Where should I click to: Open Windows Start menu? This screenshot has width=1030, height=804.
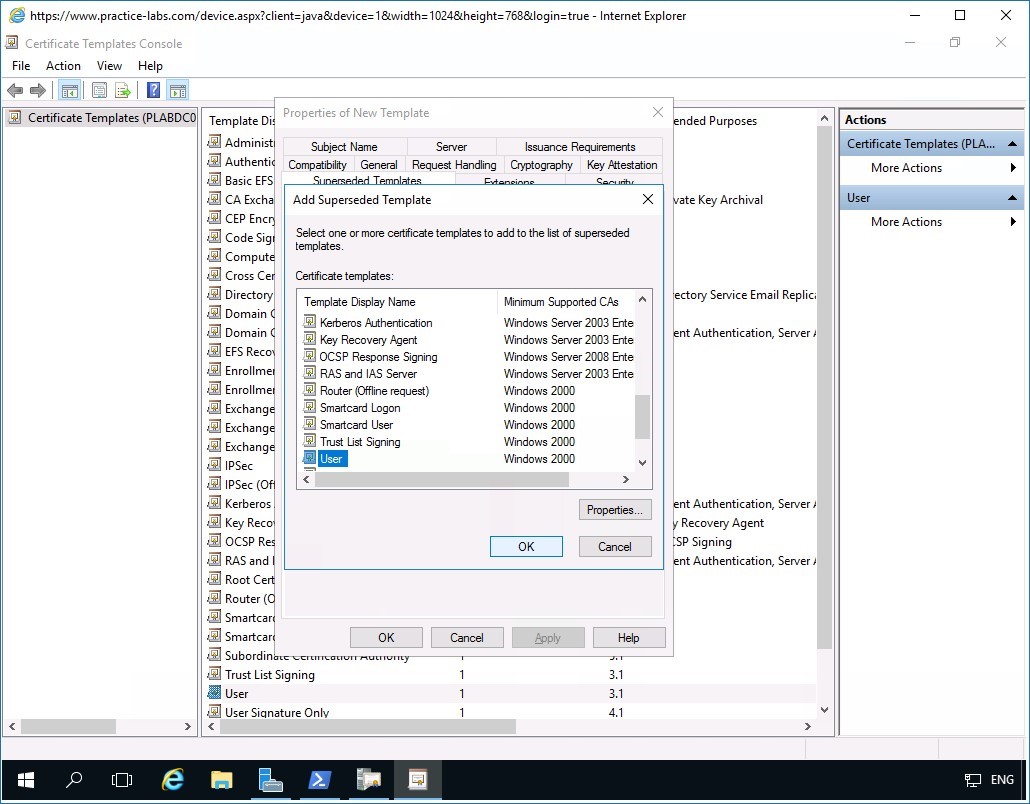(26, 780)
